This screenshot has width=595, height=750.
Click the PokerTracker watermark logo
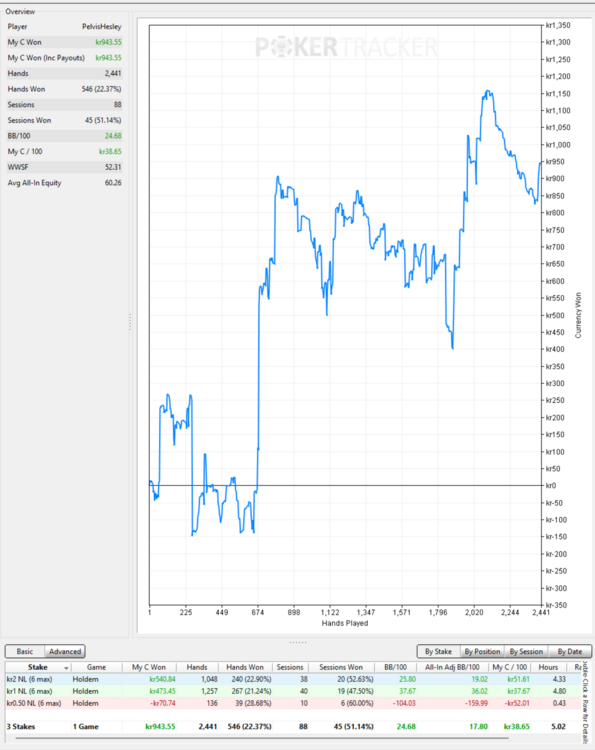pyautogui.click(x=346, y=47)
